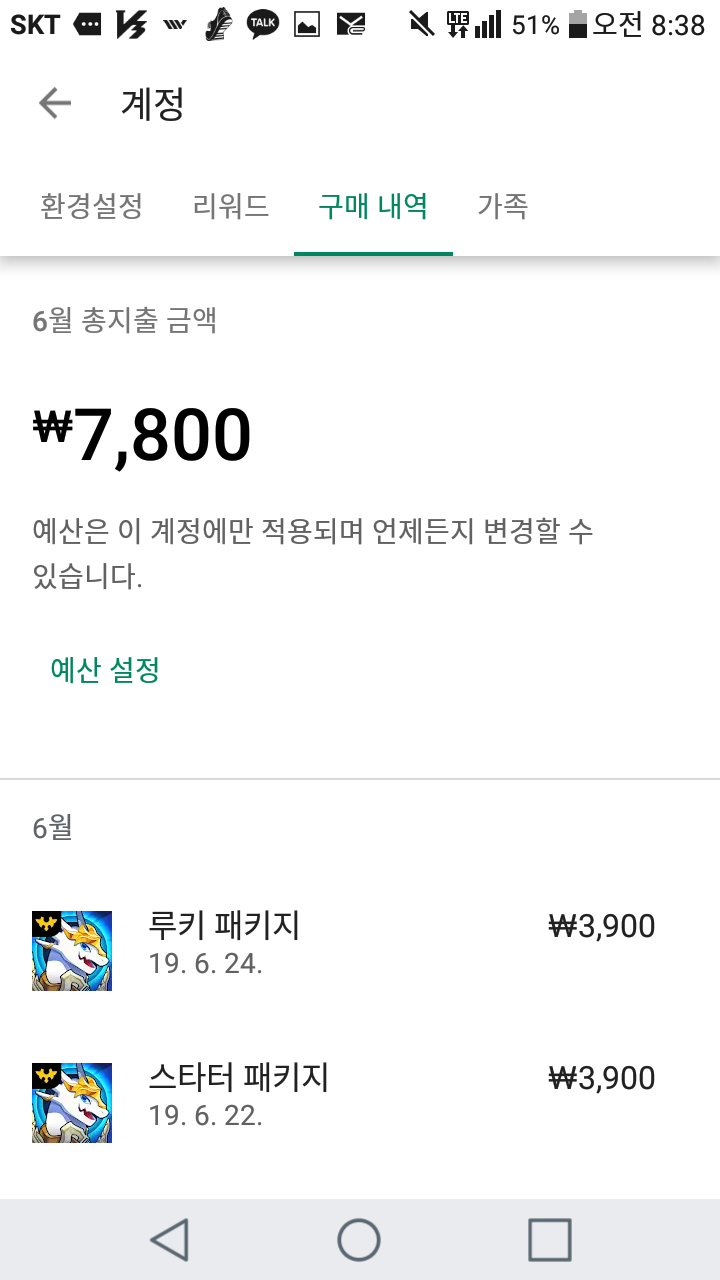Tap the KakaoTalk notification icon in status bar
Viewport: 720px width, 1280px height.
(263, 24)
